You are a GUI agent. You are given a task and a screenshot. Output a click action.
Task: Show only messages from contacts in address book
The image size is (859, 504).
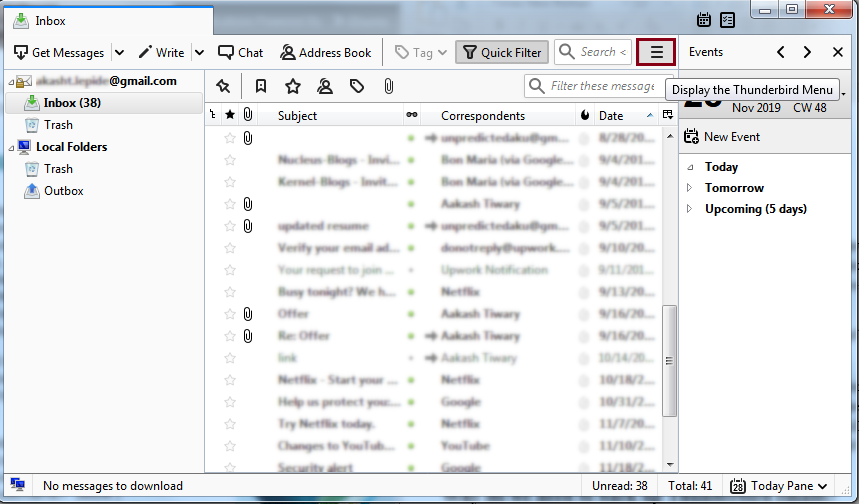click(324, 86)
